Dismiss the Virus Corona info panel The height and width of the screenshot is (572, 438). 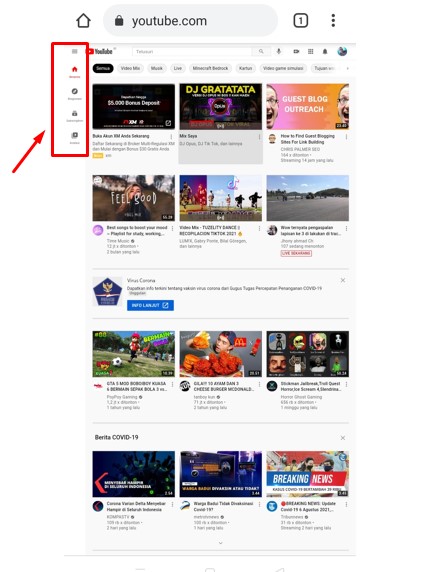pos(342,280)
